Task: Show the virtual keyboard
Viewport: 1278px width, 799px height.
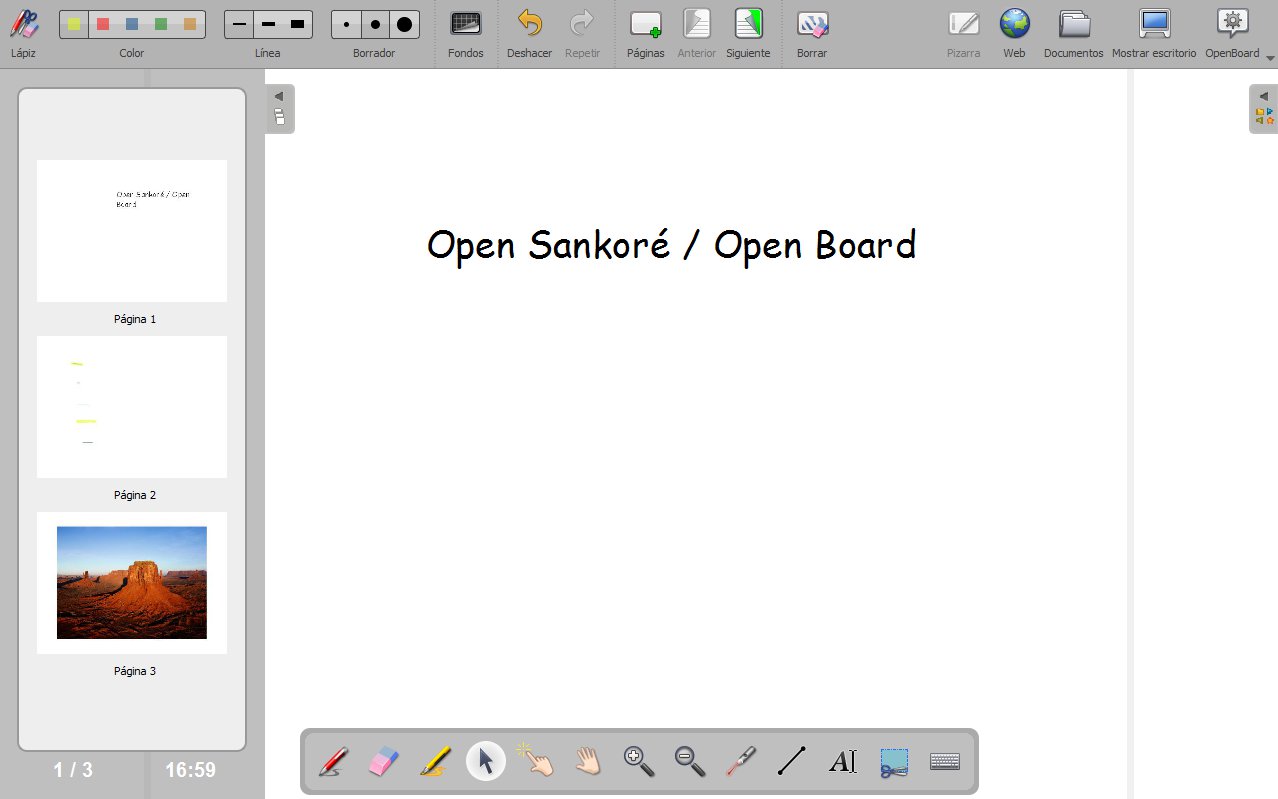Action: coord(945,762)
